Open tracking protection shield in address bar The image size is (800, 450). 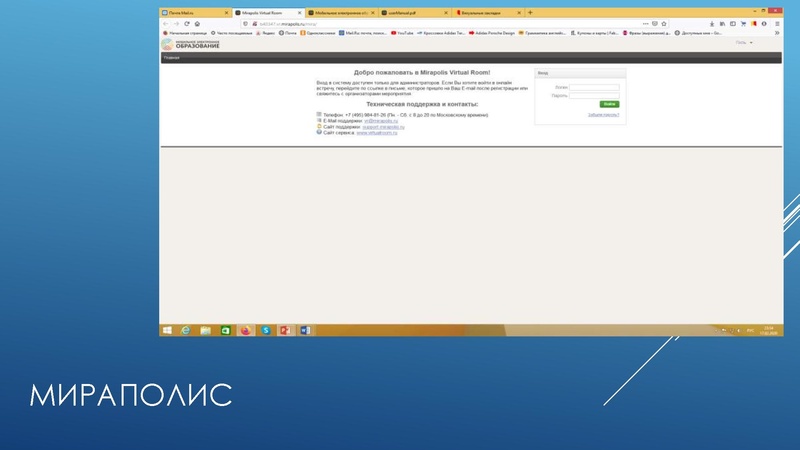click(245, 24)
